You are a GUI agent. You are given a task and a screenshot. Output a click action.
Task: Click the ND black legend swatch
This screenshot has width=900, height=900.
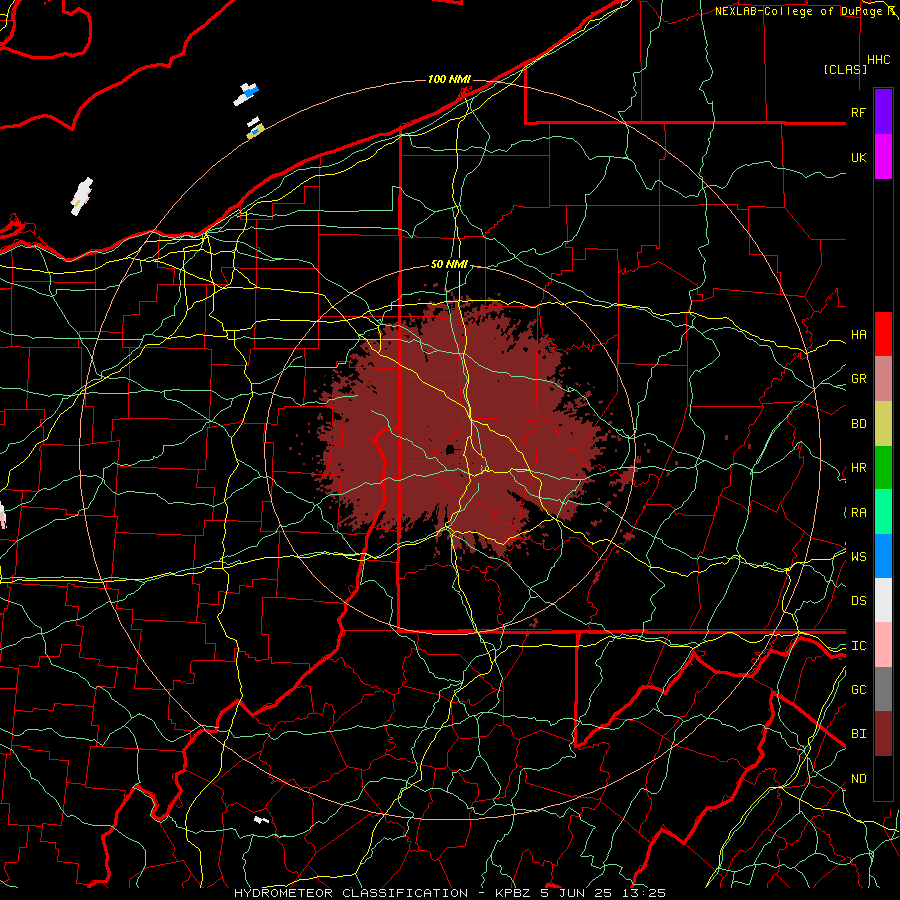point(883,778)
